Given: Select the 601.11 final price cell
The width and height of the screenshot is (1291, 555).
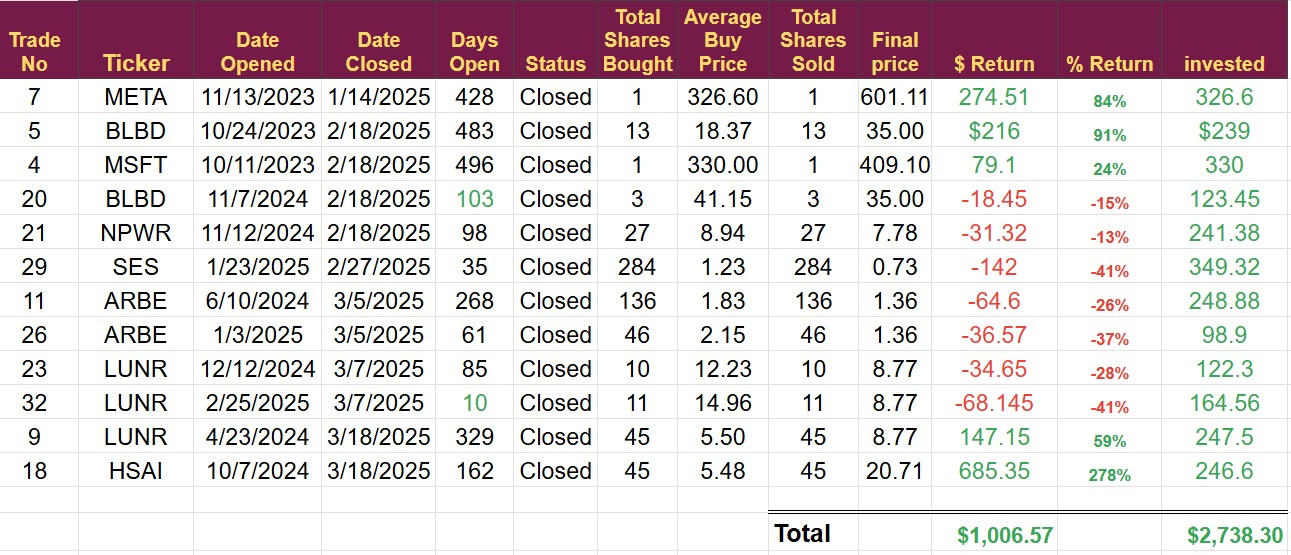Looking at the screenshot, I should pyautogui.click(x=894, y=97).
